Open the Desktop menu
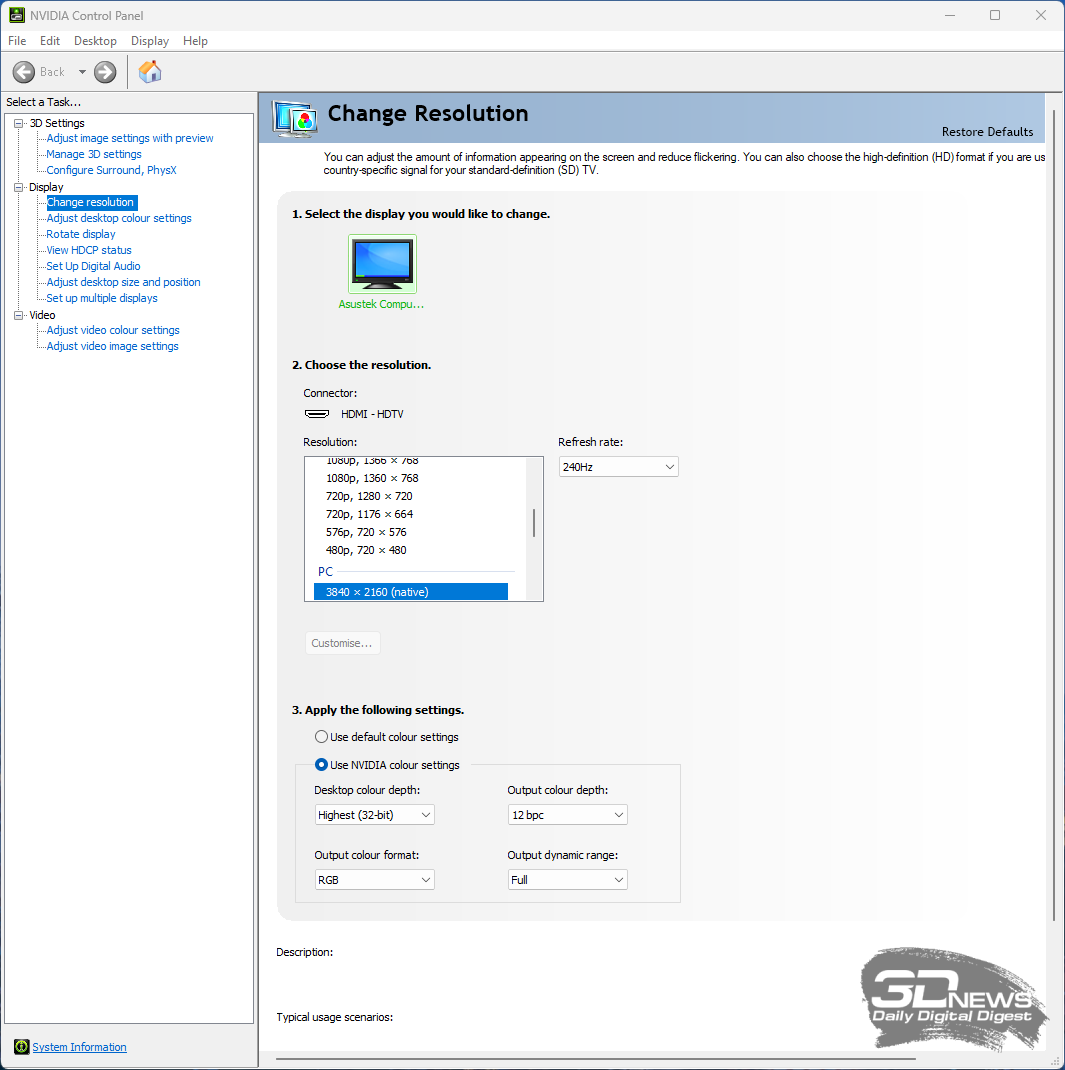The height and width of the screenshot is (1070, 1065). [x=96, y=41]
